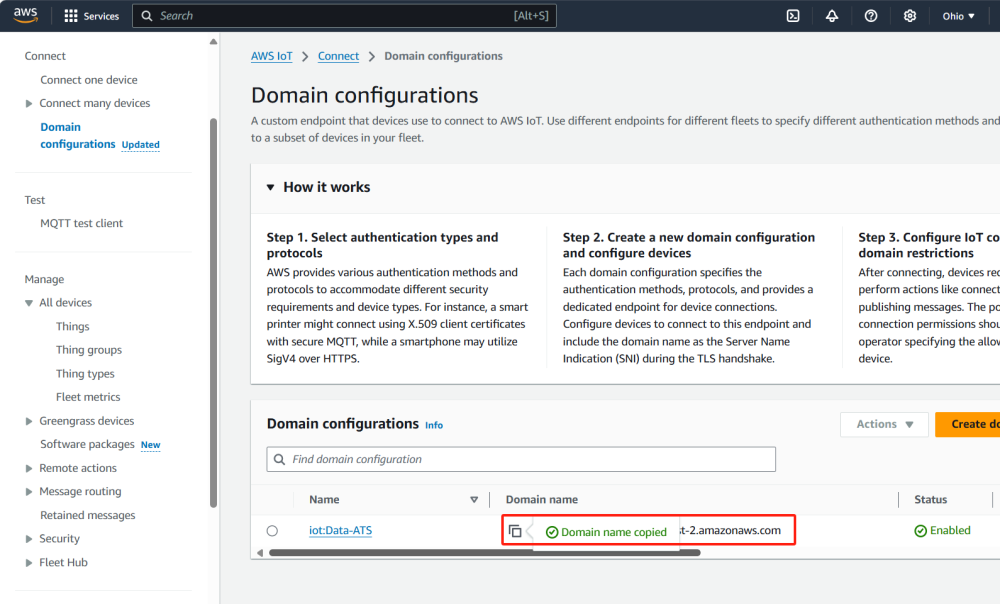The width and height of the screenshot is (1000, 604).
Task: Select Domain configurations in the sidebar
Action: tap(78, 135)
